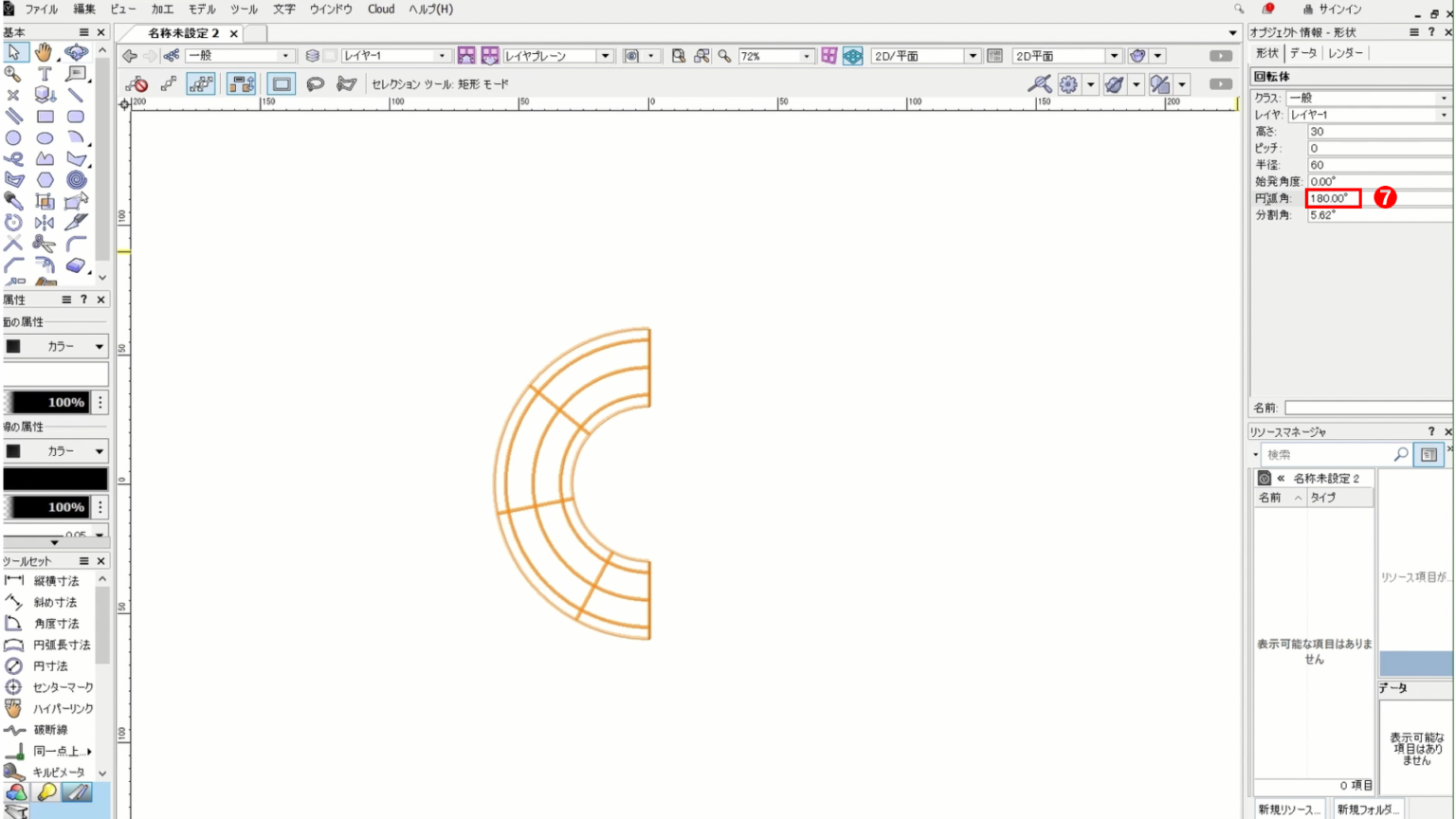Image resolution: width=1456 pixels, height=819 pixels.
Task: Click the 新規フォルダ button
Action: (x=1367, y=810)
